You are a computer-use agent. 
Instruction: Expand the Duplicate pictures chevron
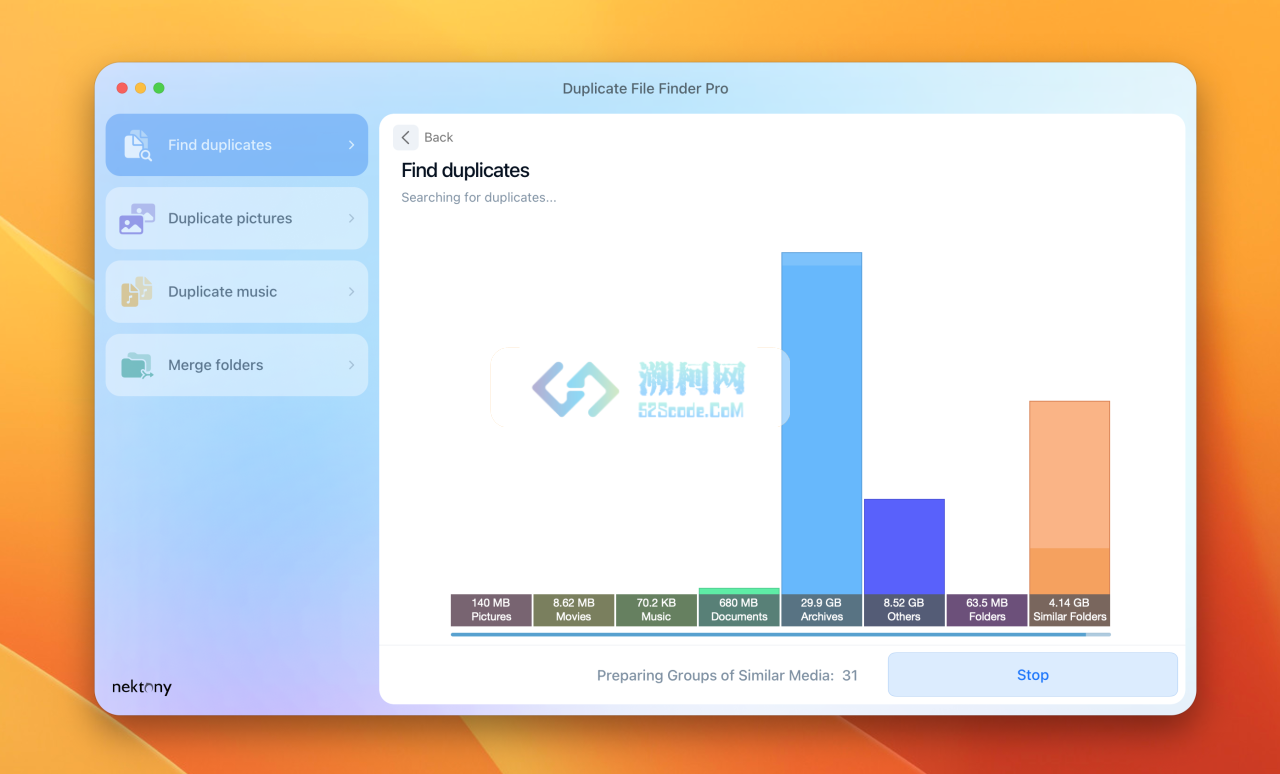point(351,218)
